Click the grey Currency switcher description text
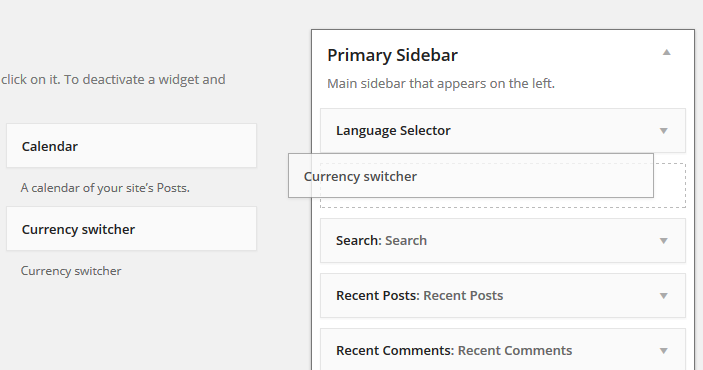The width and height of the screenshot is (703, 370). coord(71,271)
